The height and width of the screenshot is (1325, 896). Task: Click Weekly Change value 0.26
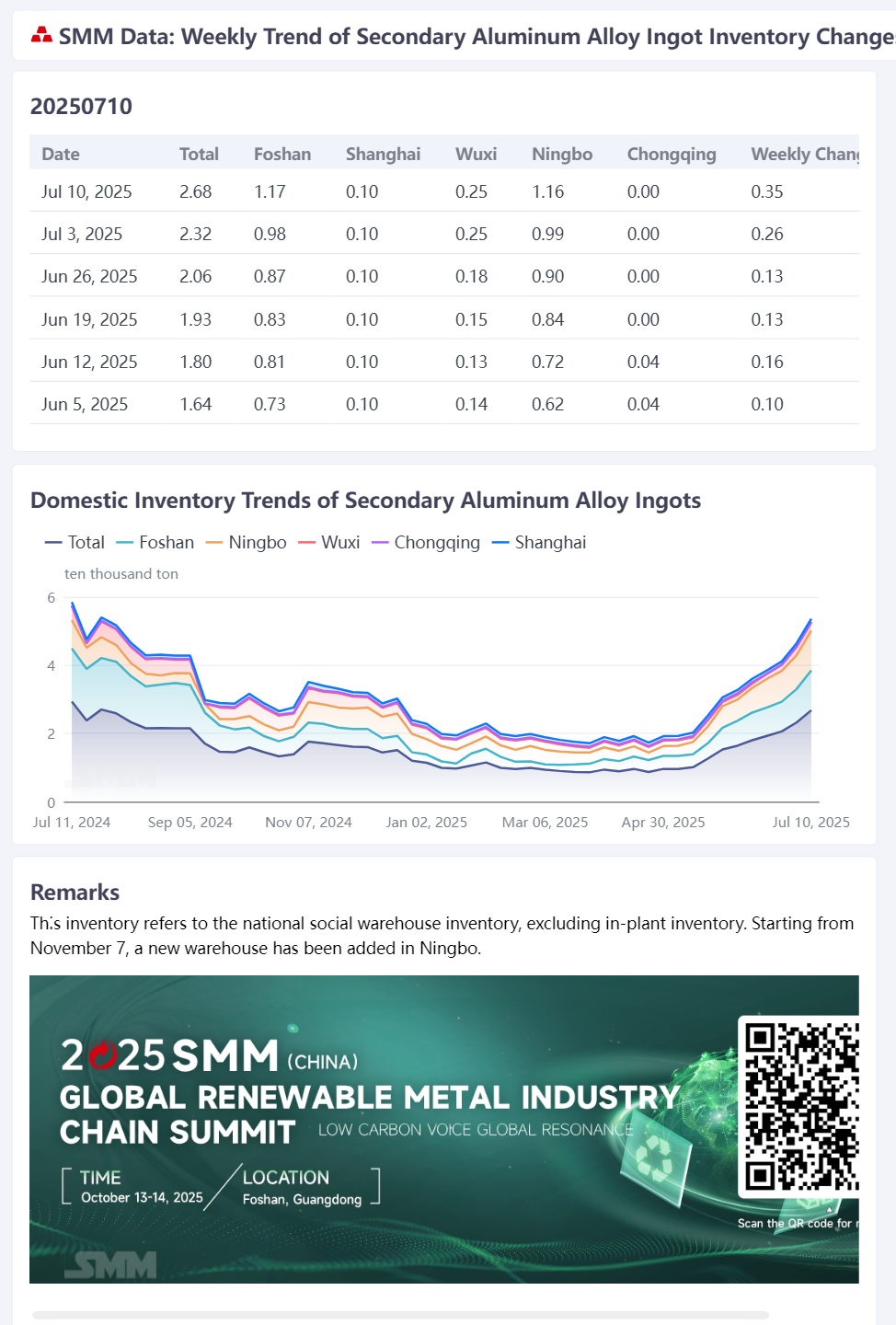click(767, 234)
